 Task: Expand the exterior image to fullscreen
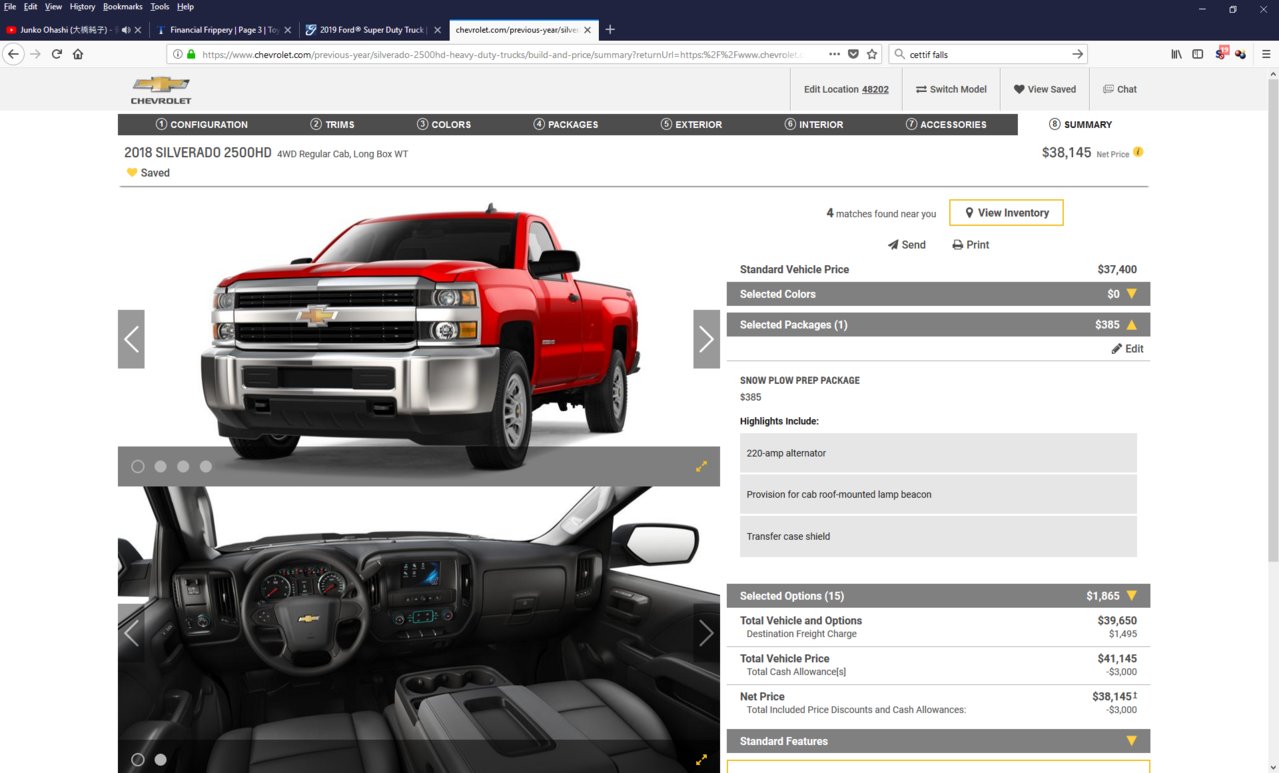tap(701, 466)
